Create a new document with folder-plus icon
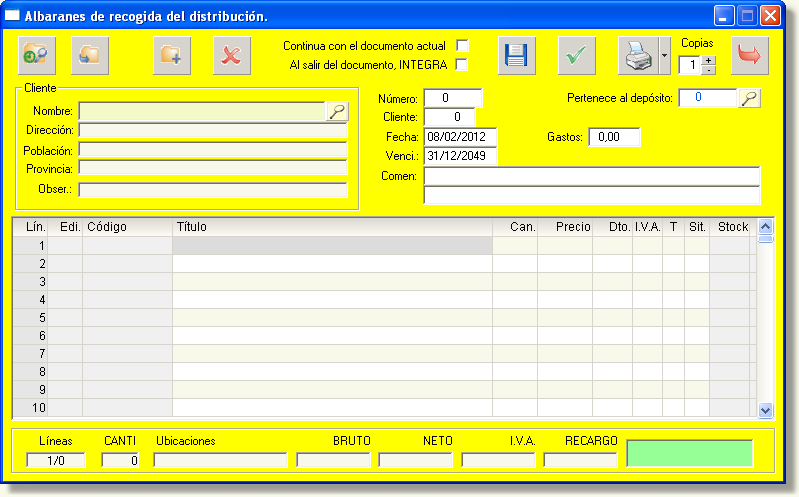This screenshot has width=799, height=497. tap(172, 56)
